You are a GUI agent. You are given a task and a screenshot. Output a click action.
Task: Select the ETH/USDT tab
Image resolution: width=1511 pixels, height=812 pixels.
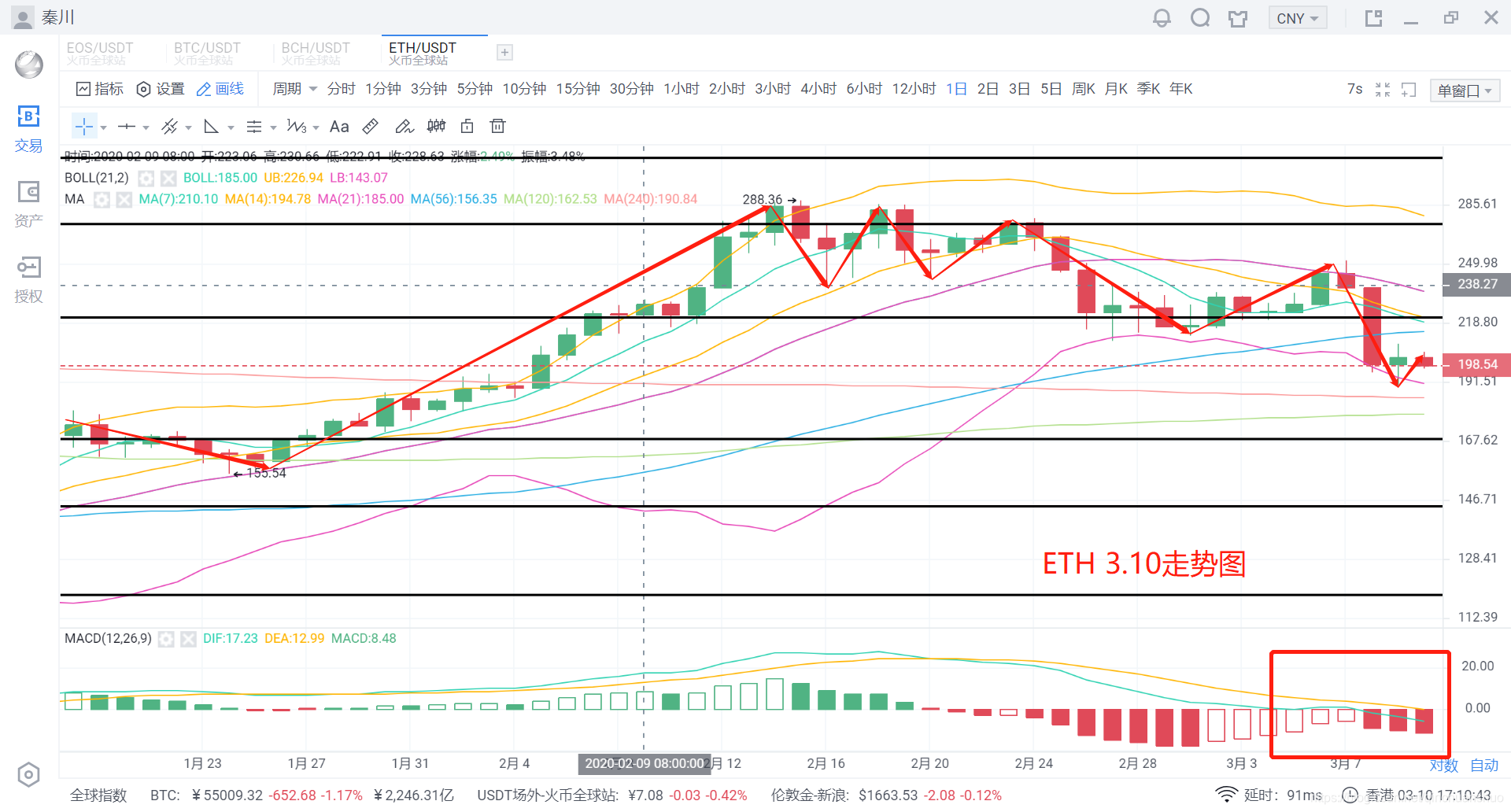(x=434, y=53)
